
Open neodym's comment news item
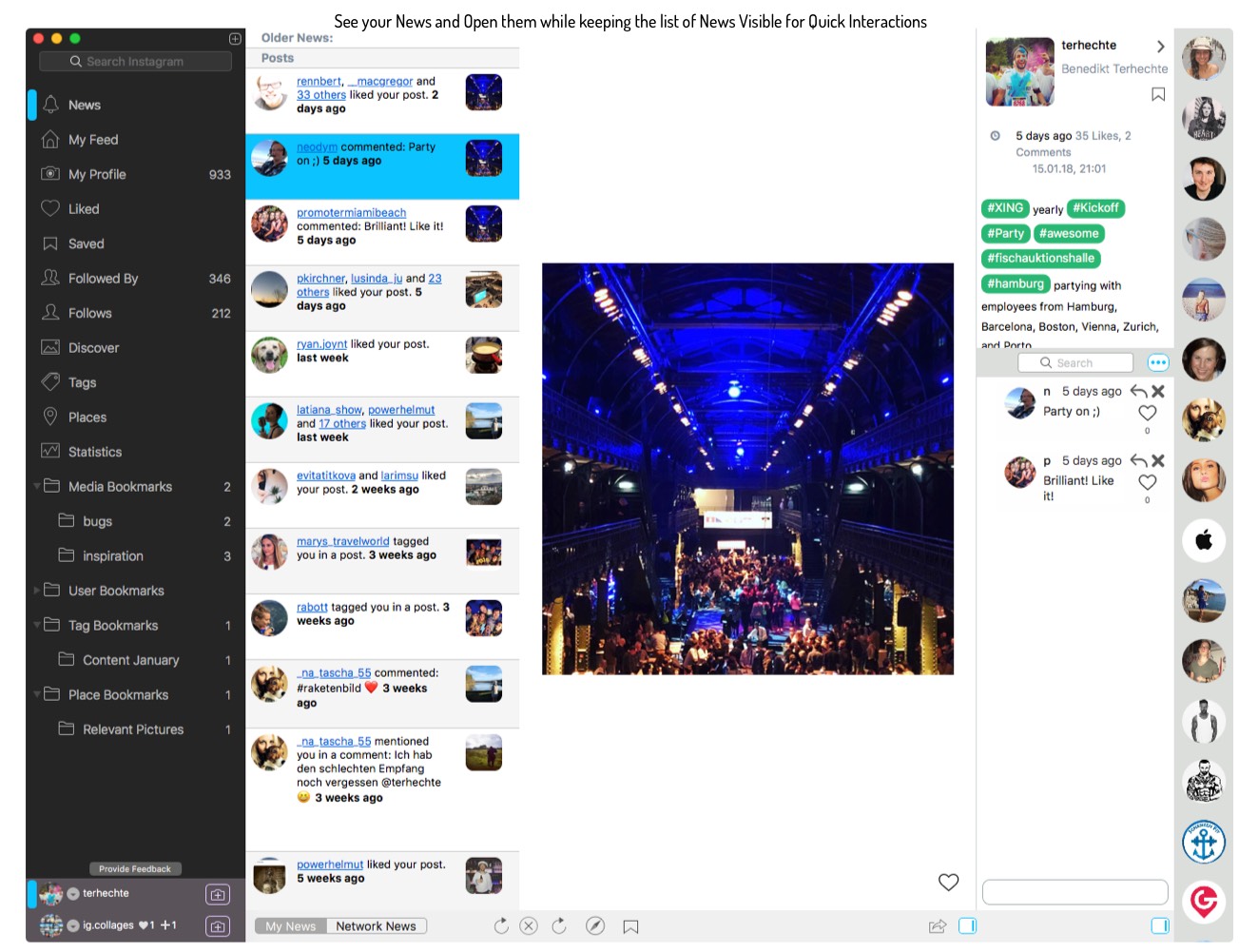382,166
